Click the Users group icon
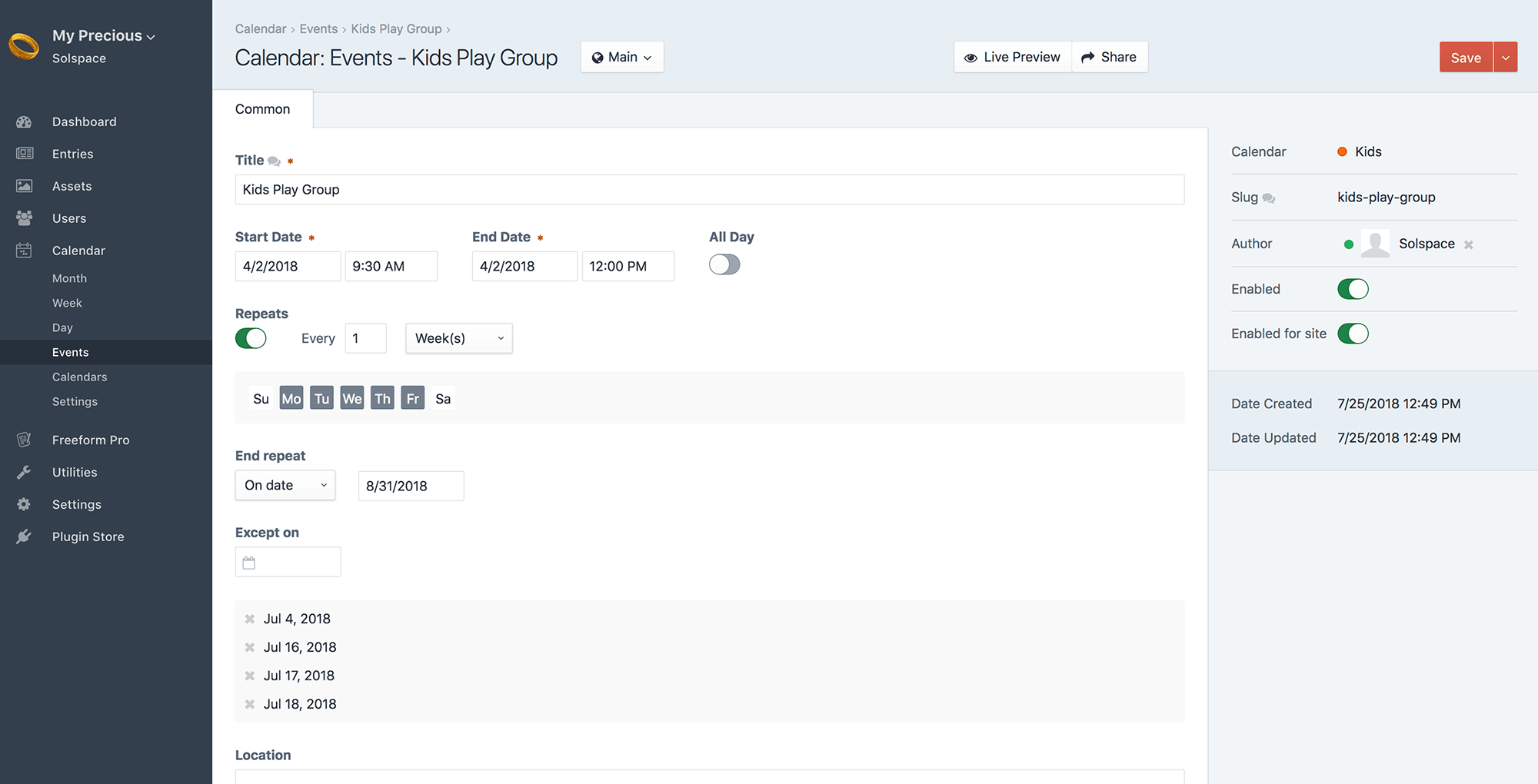 25,218
